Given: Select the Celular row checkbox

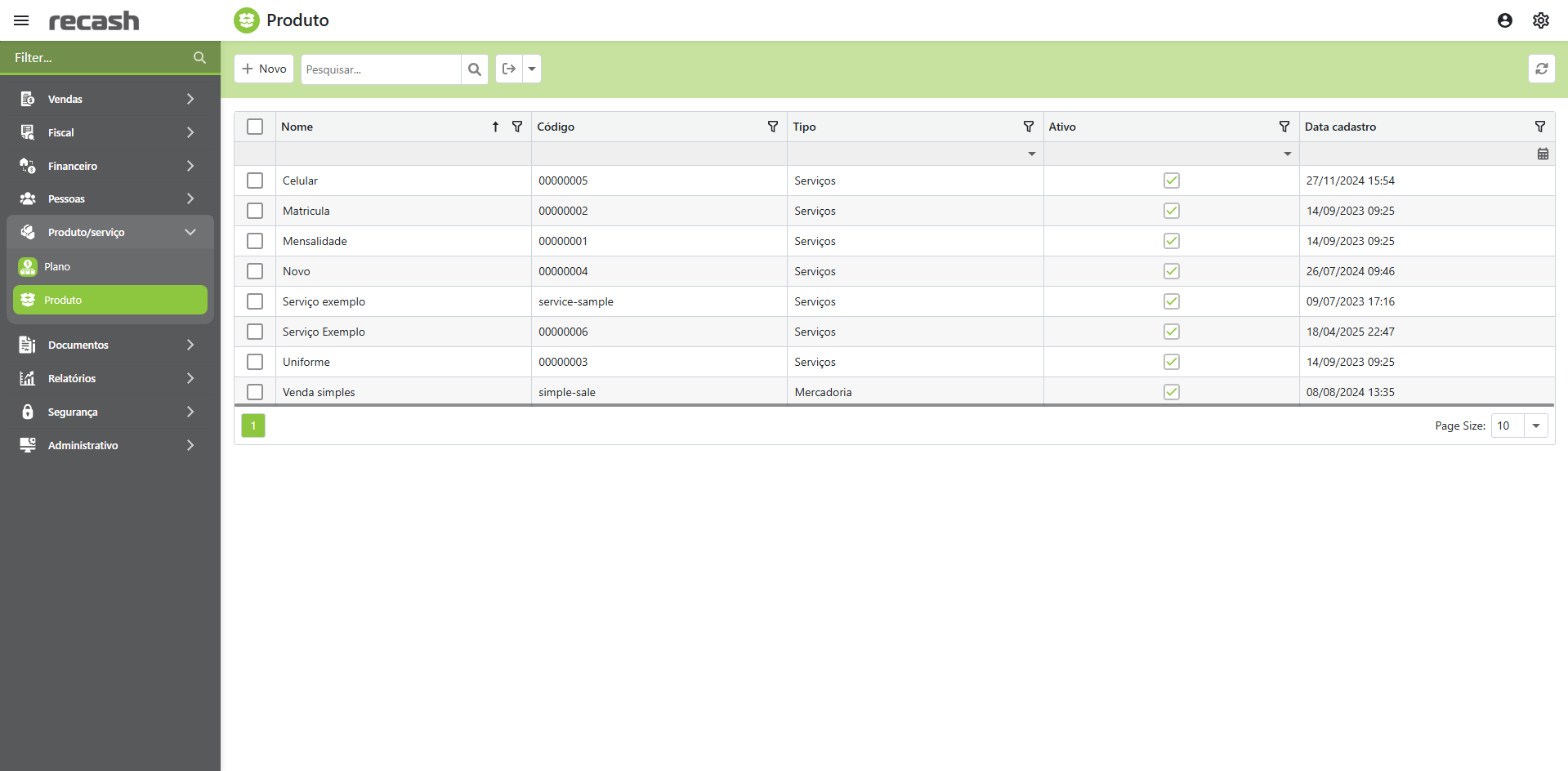Looking at the screenshot, I should 255,180.
